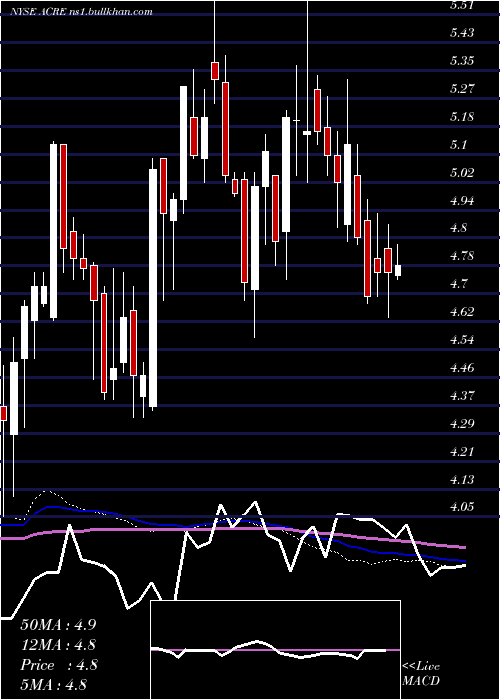
Task: Click the <<Live MACD label
Action: [x=421, y=674]
